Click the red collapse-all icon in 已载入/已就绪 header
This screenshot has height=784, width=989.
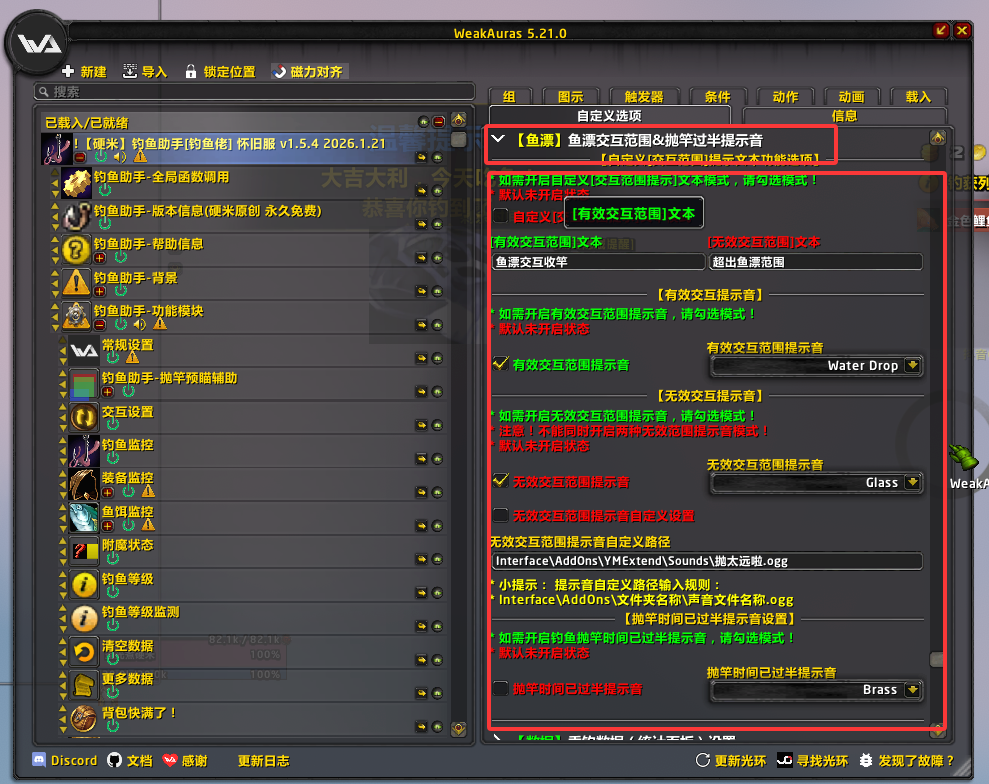tap(439, 122)
